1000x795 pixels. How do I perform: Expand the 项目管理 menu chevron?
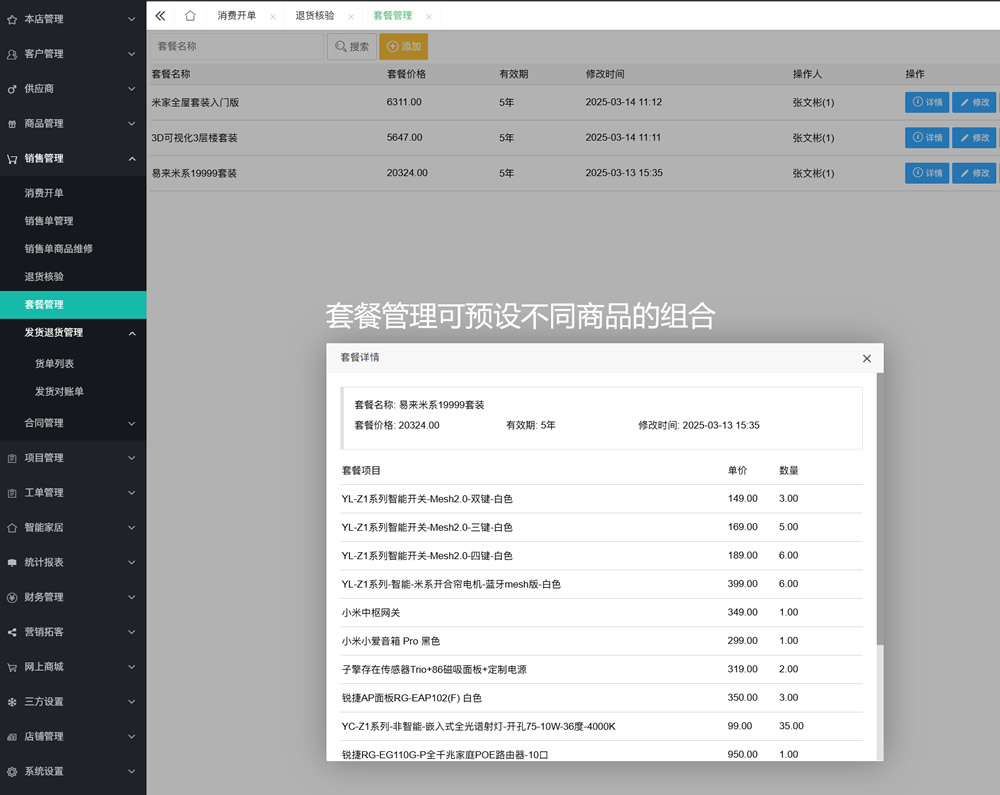coord(131,458)
